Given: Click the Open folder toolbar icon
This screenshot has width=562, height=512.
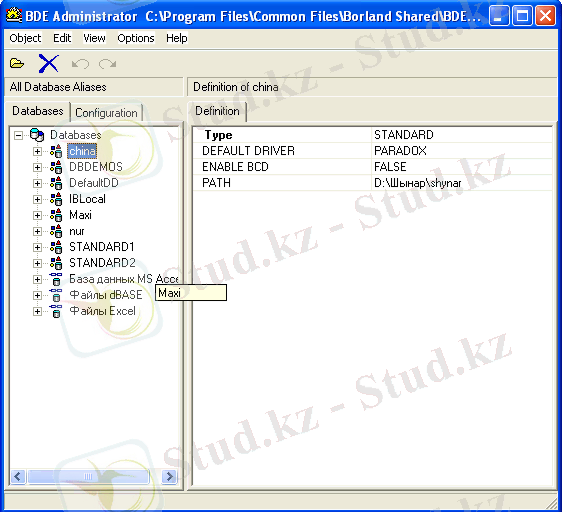Looking at the screenshot, I should point(17,64).
